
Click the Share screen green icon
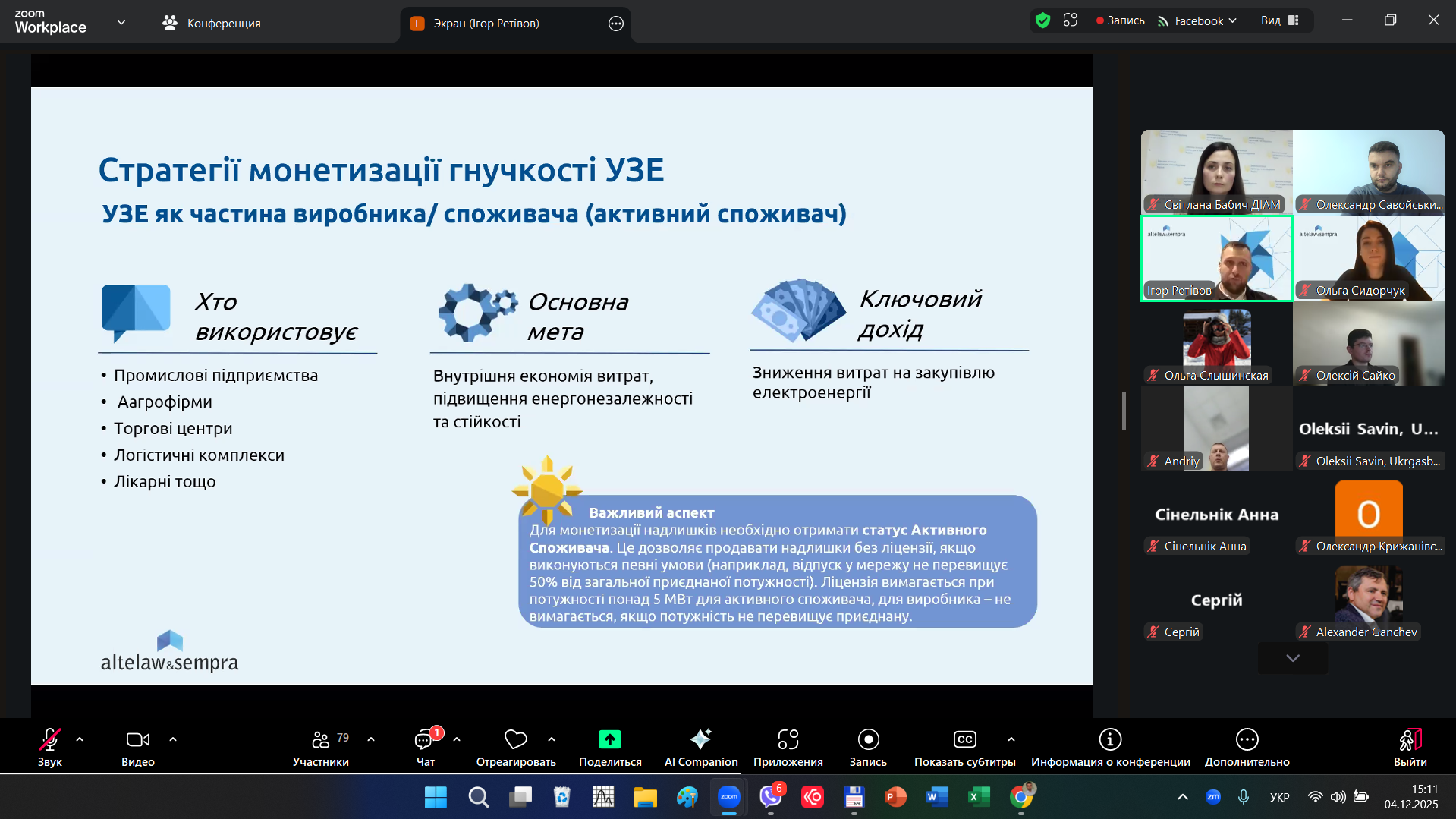609,739
